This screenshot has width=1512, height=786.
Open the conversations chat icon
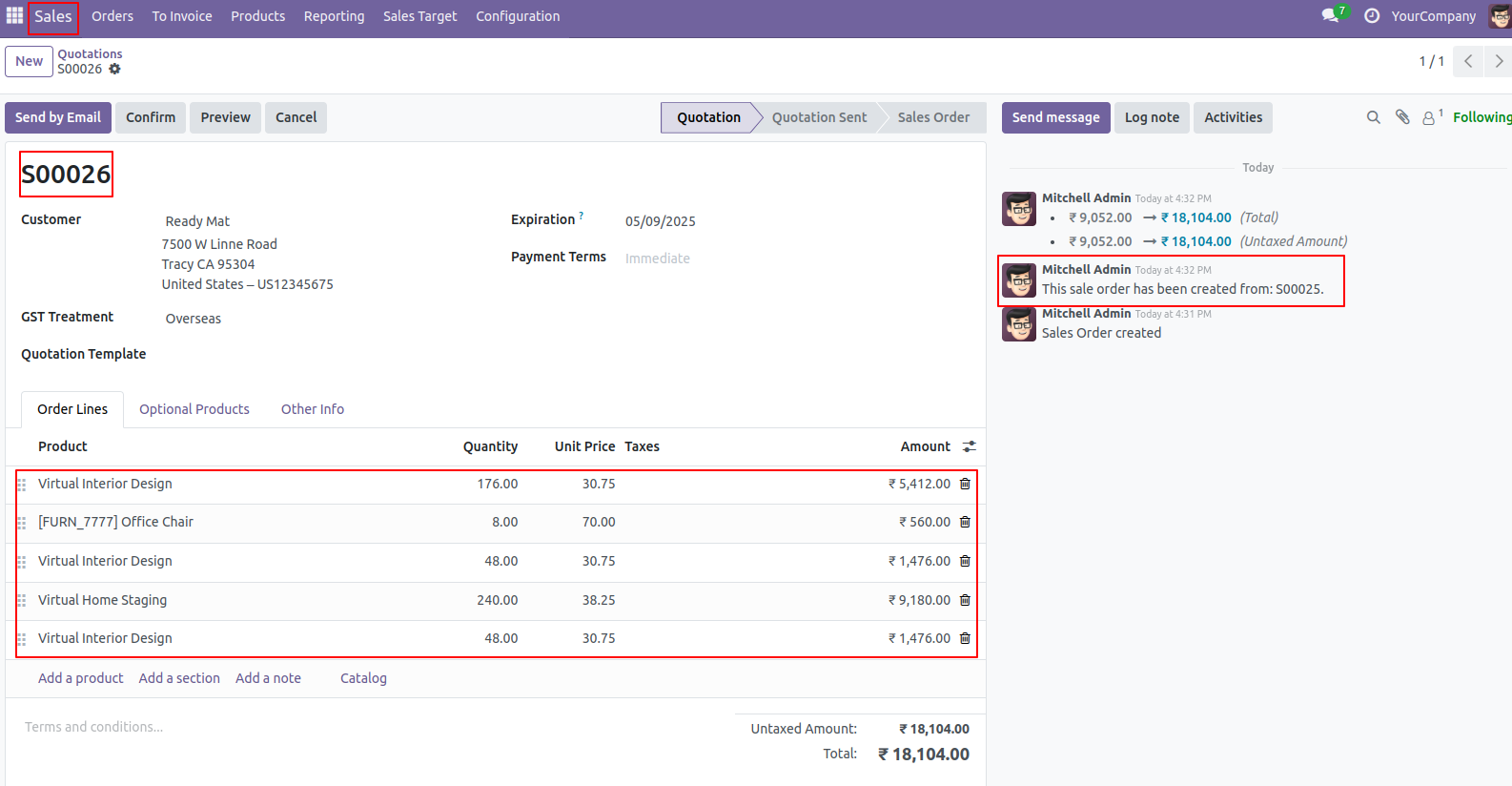click(x=1330, y=16)
